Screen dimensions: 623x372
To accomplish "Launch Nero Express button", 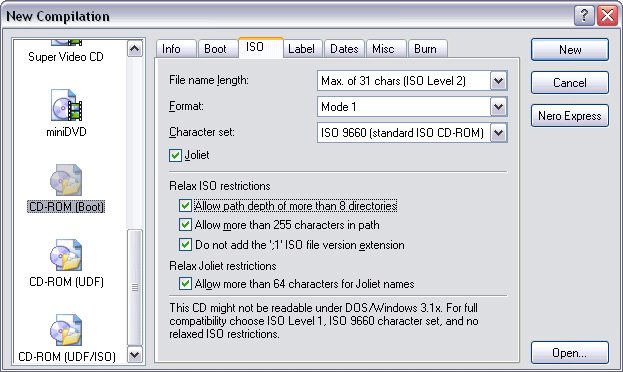I will [x=570, y=116].
